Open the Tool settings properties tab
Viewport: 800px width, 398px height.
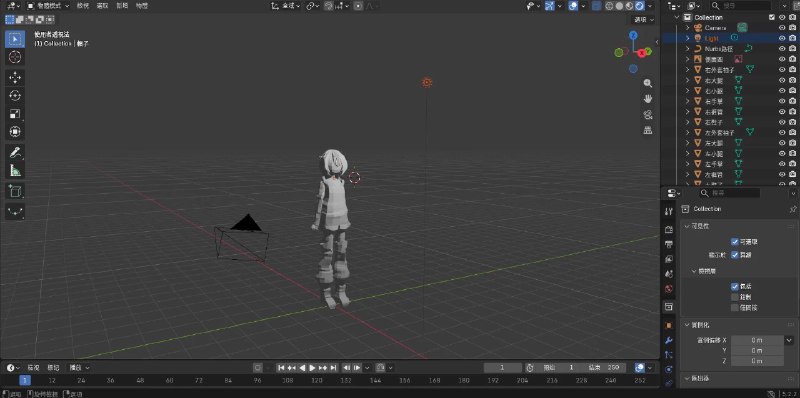[x=669, y=211]
